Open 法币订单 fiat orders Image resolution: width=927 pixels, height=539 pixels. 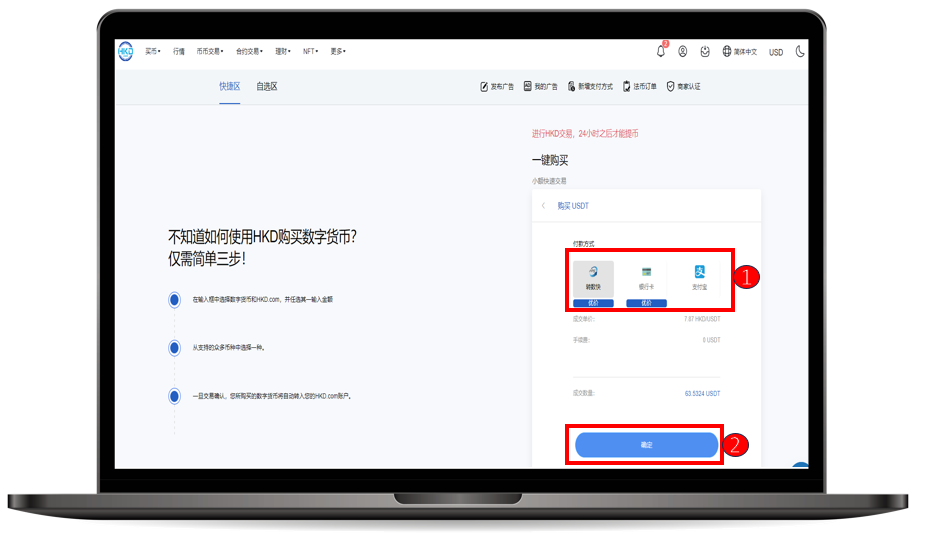[627, 87]
